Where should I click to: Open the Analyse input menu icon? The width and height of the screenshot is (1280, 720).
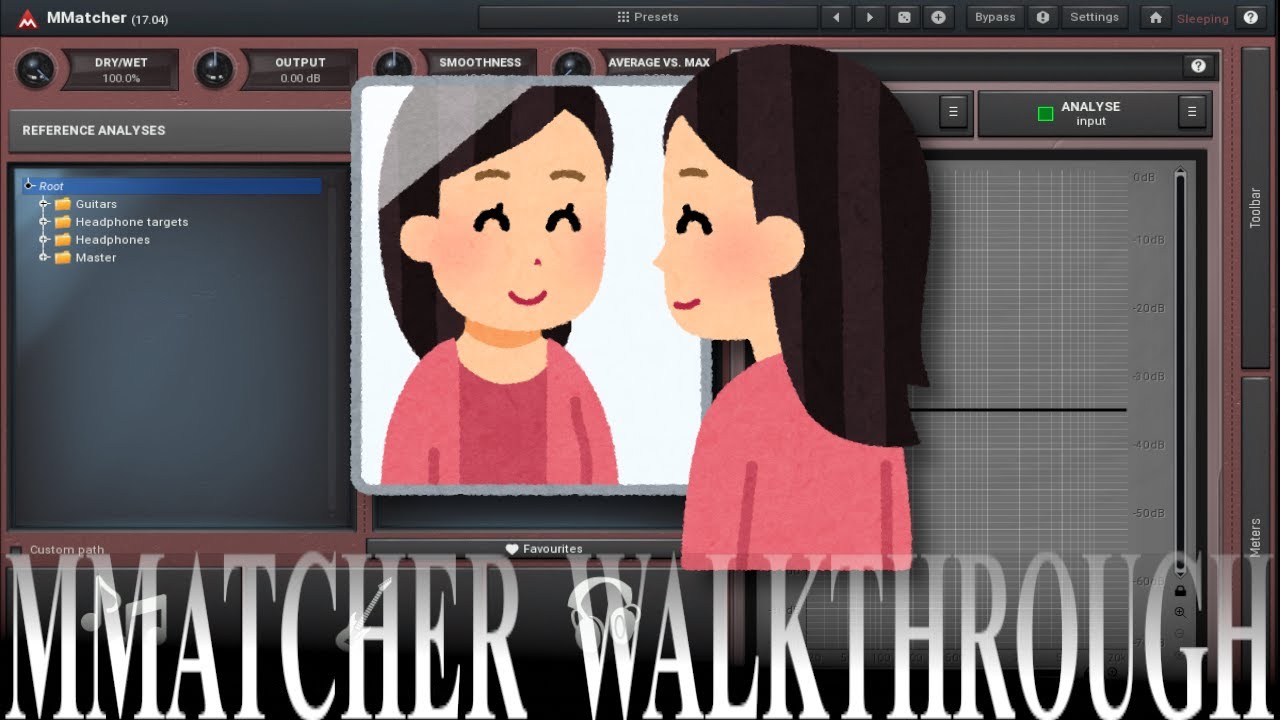pyautogui.click(x=1191, y=112)
